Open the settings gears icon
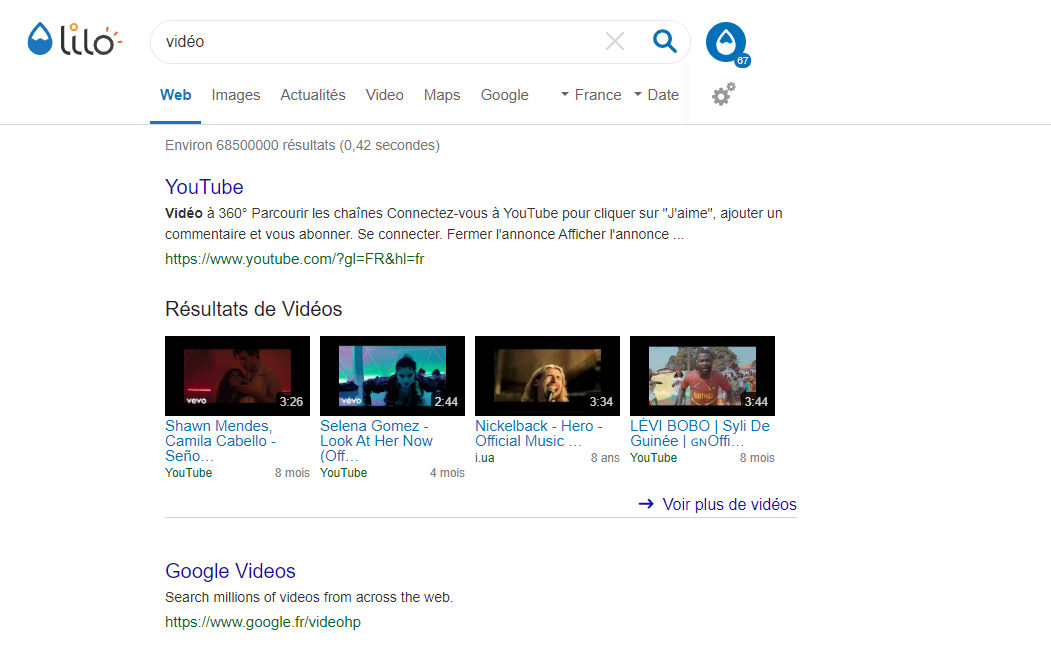This screenshot has width=1051, height=655. [723, 95]
